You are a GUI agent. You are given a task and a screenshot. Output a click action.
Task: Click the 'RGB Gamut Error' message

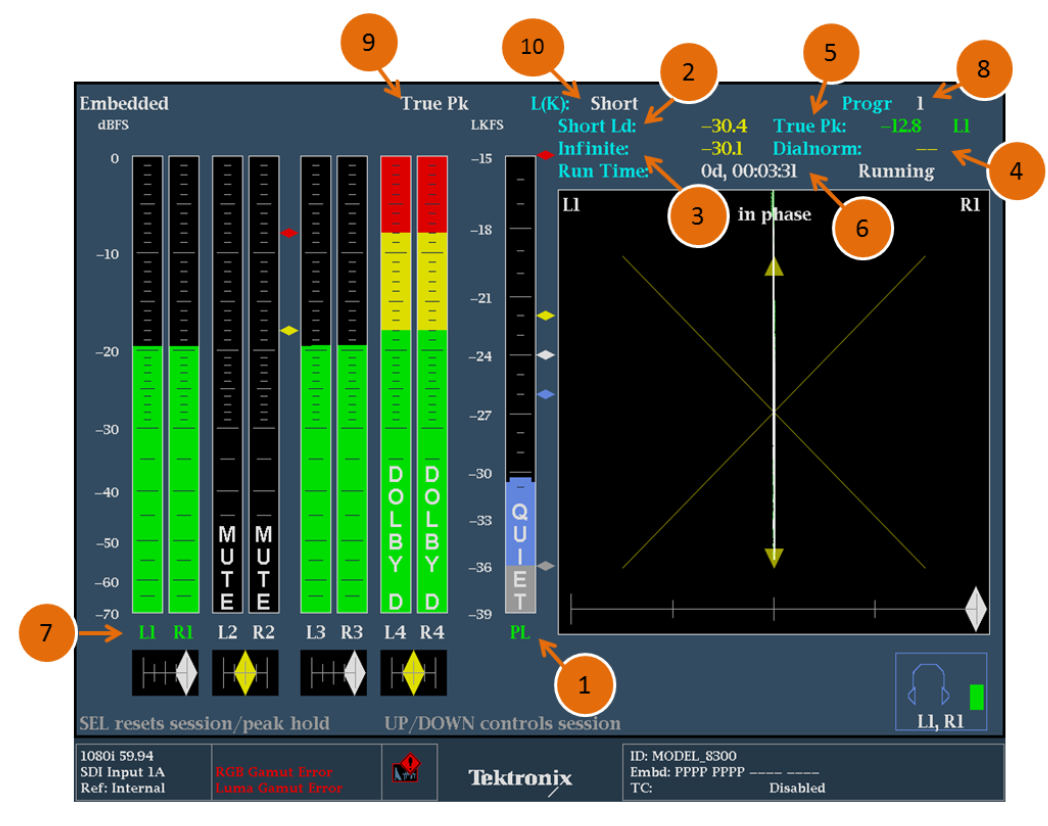[x=273, y=772]
